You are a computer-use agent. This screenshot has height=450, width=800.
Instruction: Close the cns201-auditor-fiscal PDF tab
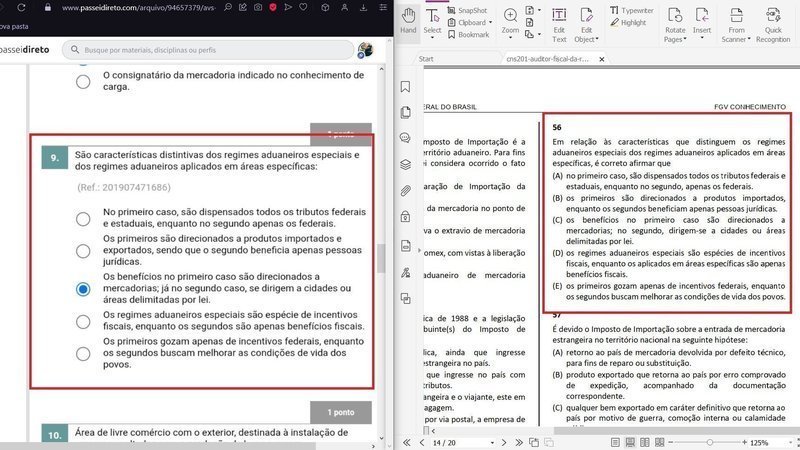[599, 59]
